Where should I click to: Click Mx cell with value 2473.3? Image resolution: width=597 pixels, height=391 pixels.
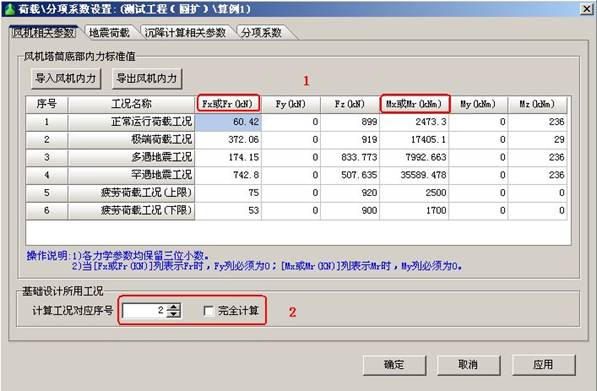point(414,122)
